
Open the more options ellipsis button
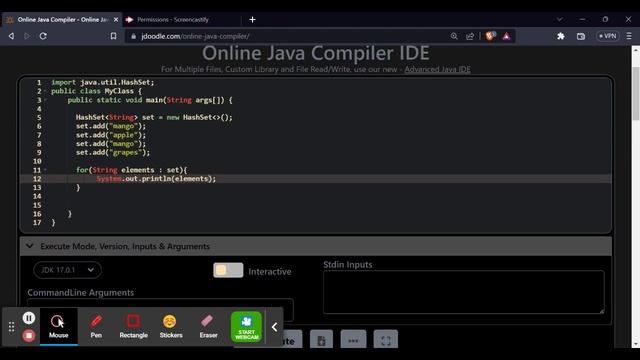353,340
